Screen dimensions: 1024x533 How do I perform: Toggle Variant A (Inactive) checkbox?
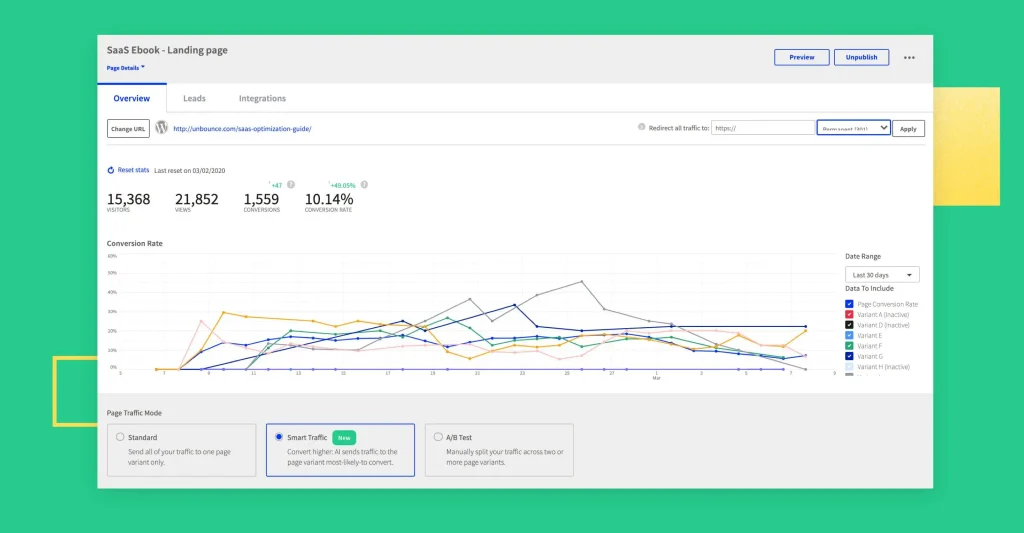point(849,314)
